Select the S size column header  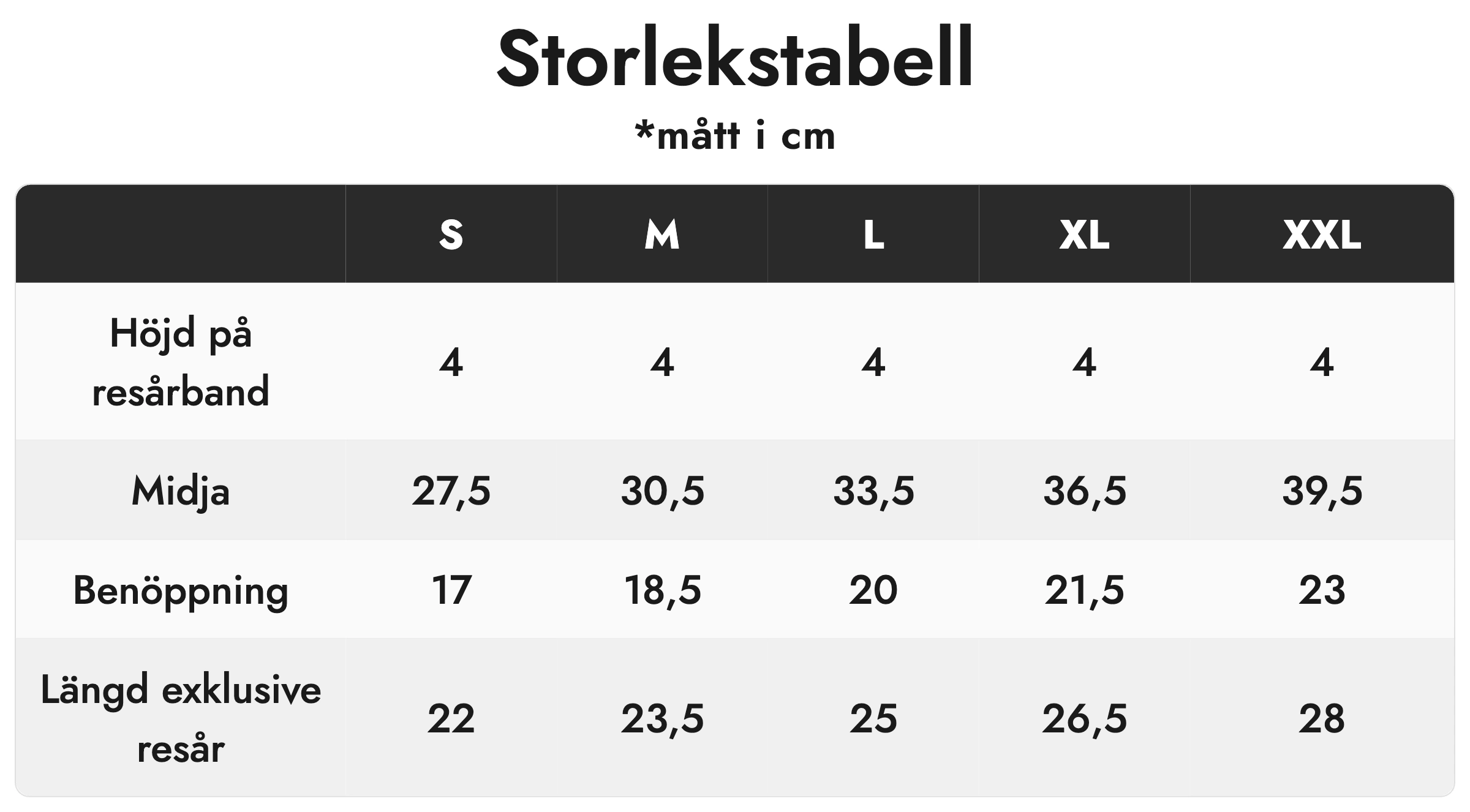point(451,235)
